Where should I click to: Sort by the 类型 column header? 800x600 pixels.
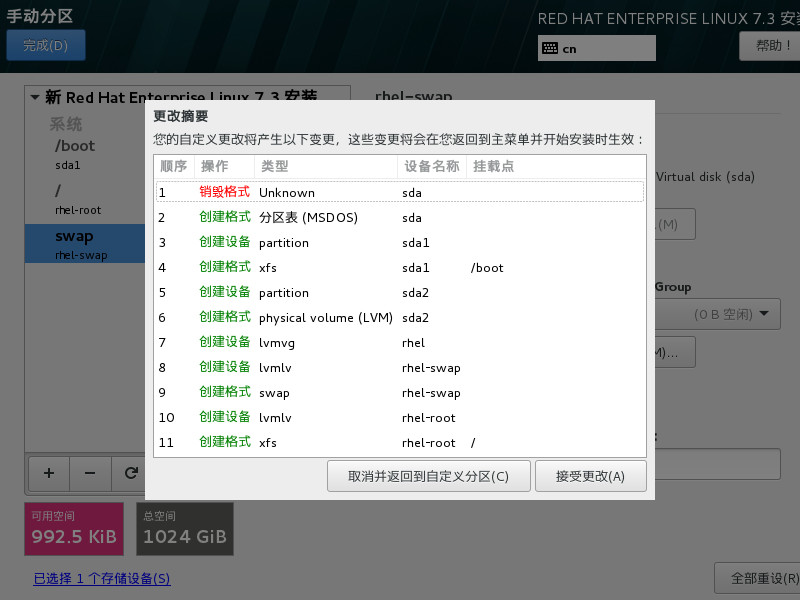tap(326, 166)
